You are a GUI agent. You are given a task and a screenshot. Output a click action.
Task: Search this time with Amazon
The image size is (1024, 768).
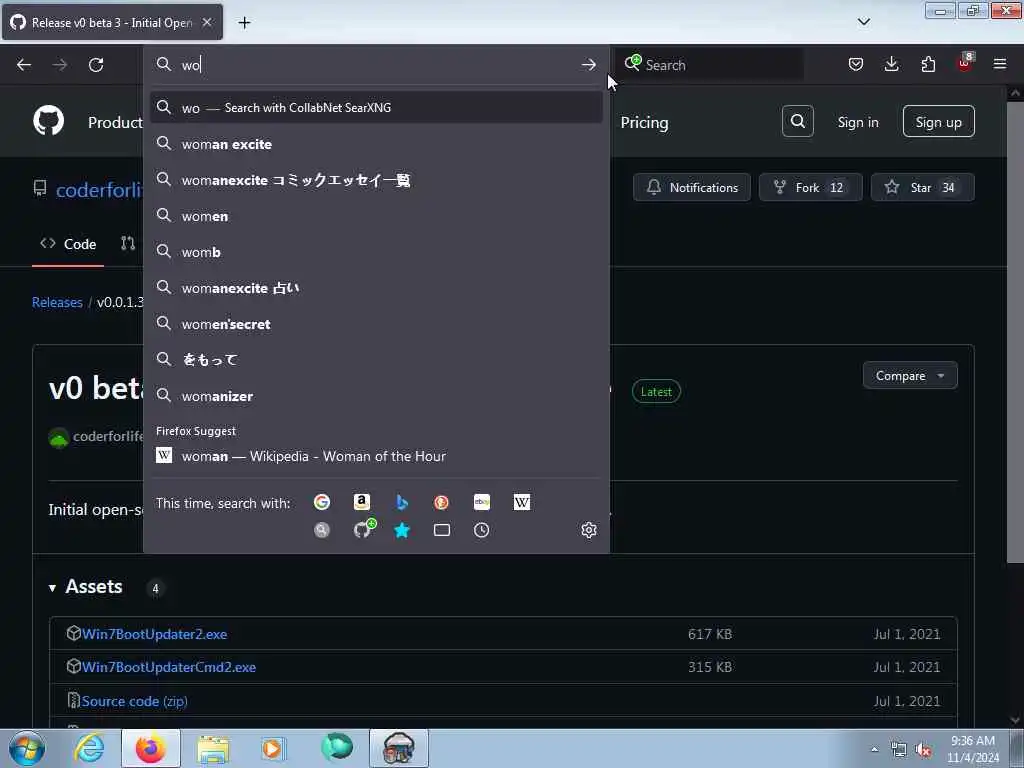[x=362, y=502]
